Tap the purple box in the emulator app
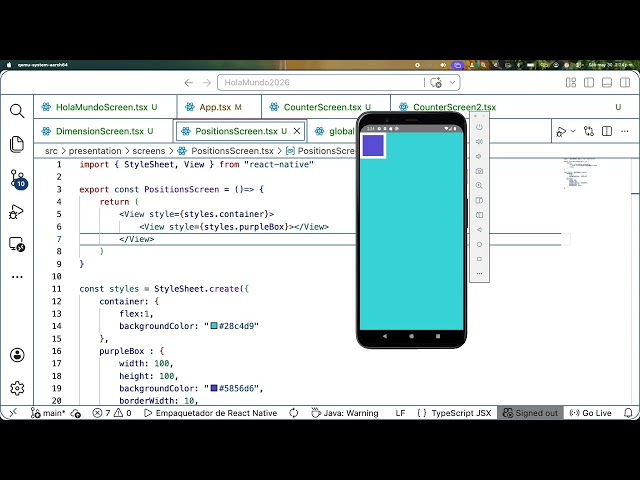 (x=373, y=145)
